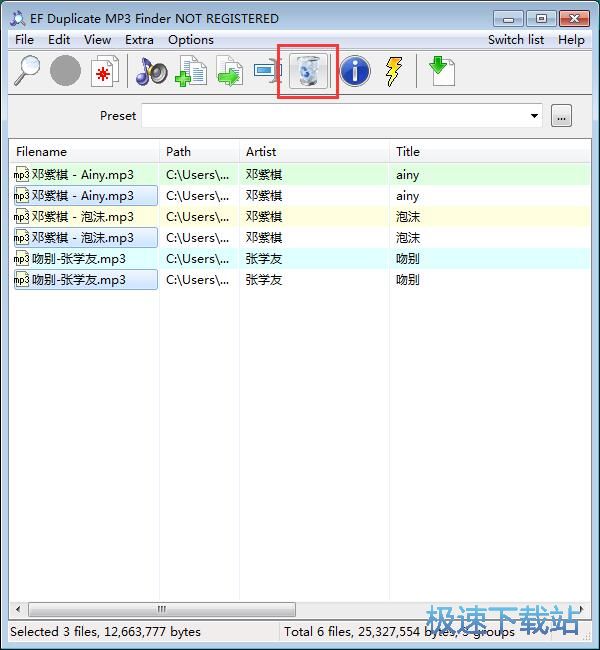Click the copy files icon with green plus
Screen dimensions: 600x650
coord(190,71)
